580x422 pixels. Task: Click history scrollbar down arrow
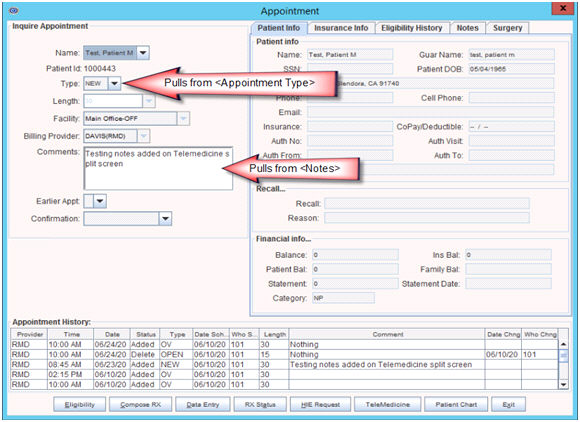(563, 385)
